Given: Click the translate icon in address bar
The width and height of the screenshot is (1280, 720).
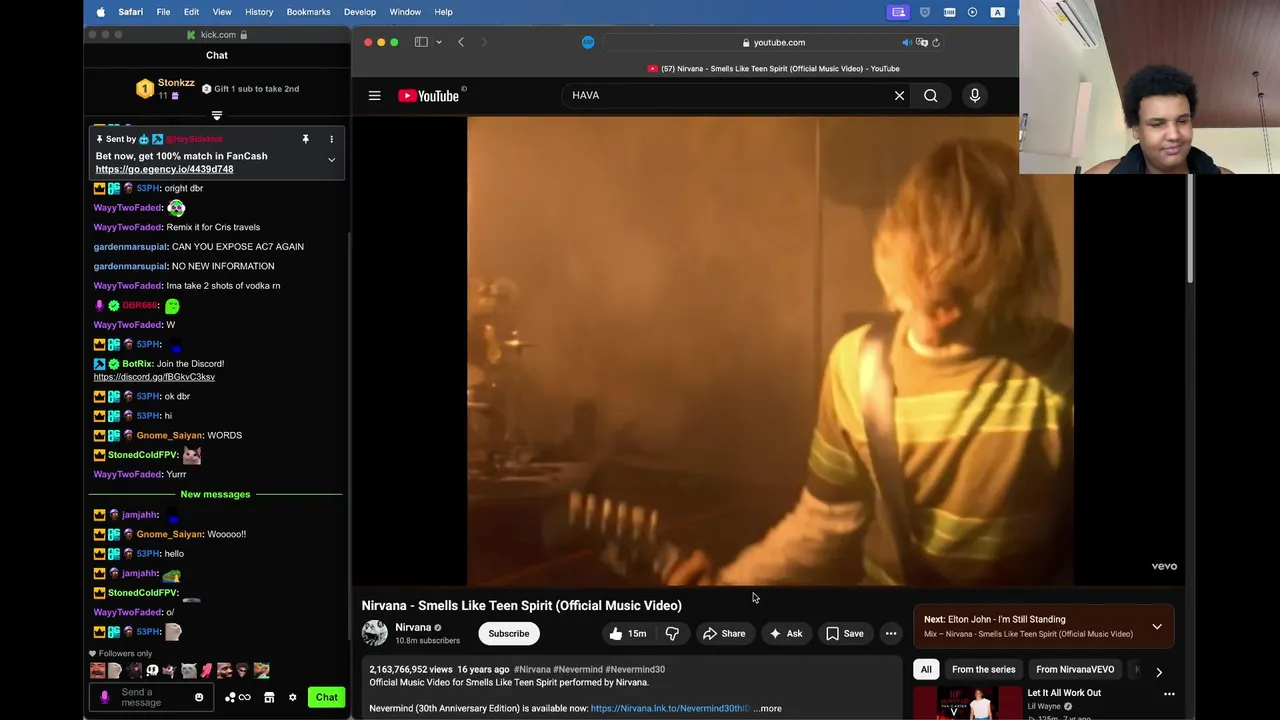Looking at the screenshot, I should click(922, 42).
